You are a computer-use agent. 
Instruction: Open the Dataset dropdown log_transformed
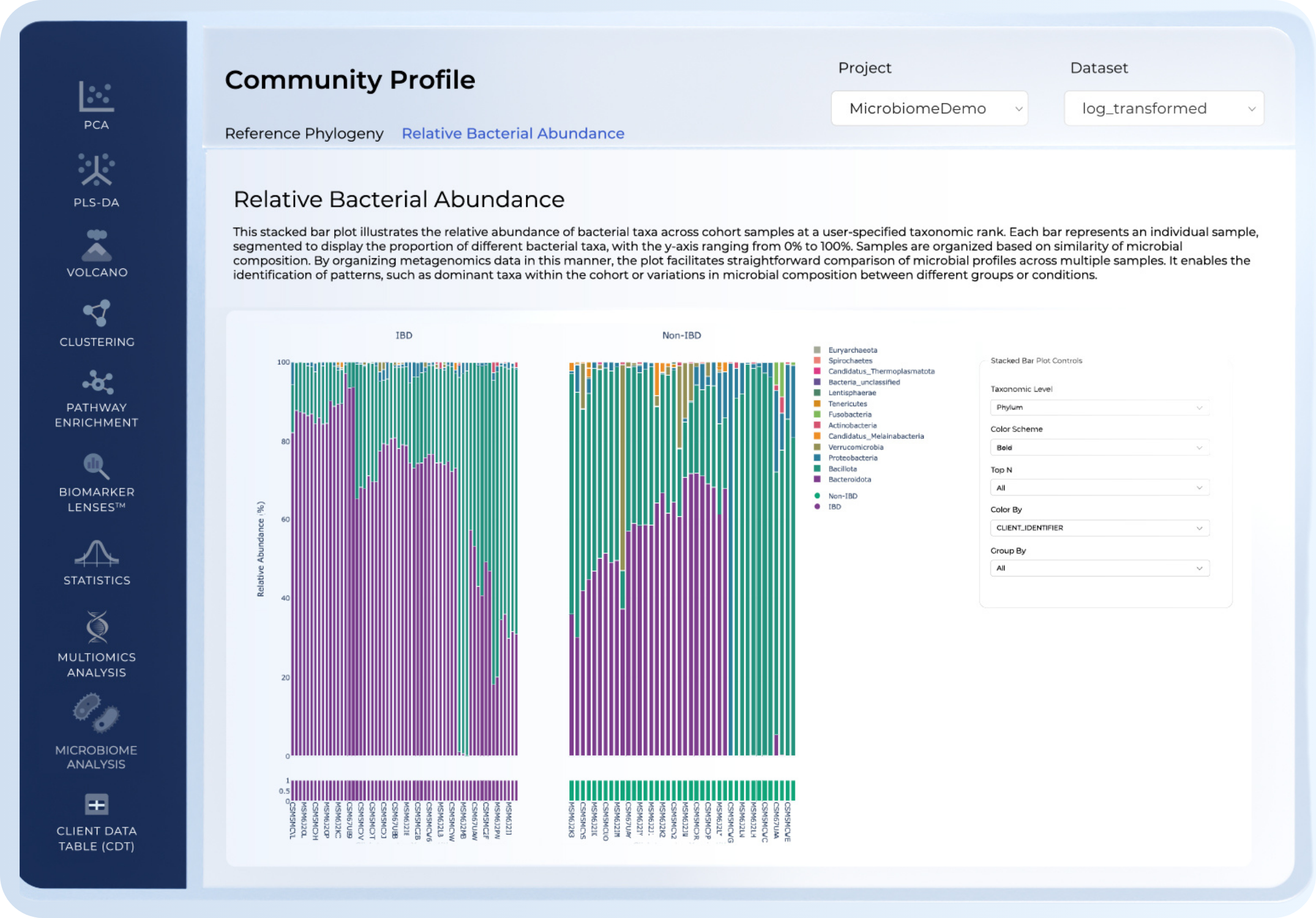[x=1164, y=108]
